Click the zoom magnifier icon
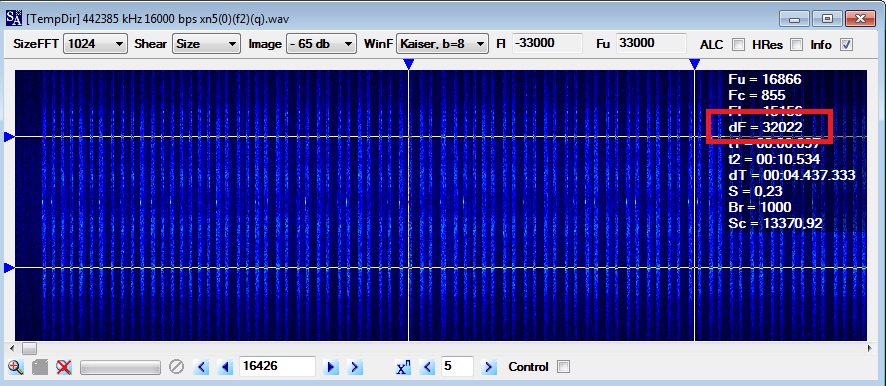This screenshot has height=386, width=886. 15,367
